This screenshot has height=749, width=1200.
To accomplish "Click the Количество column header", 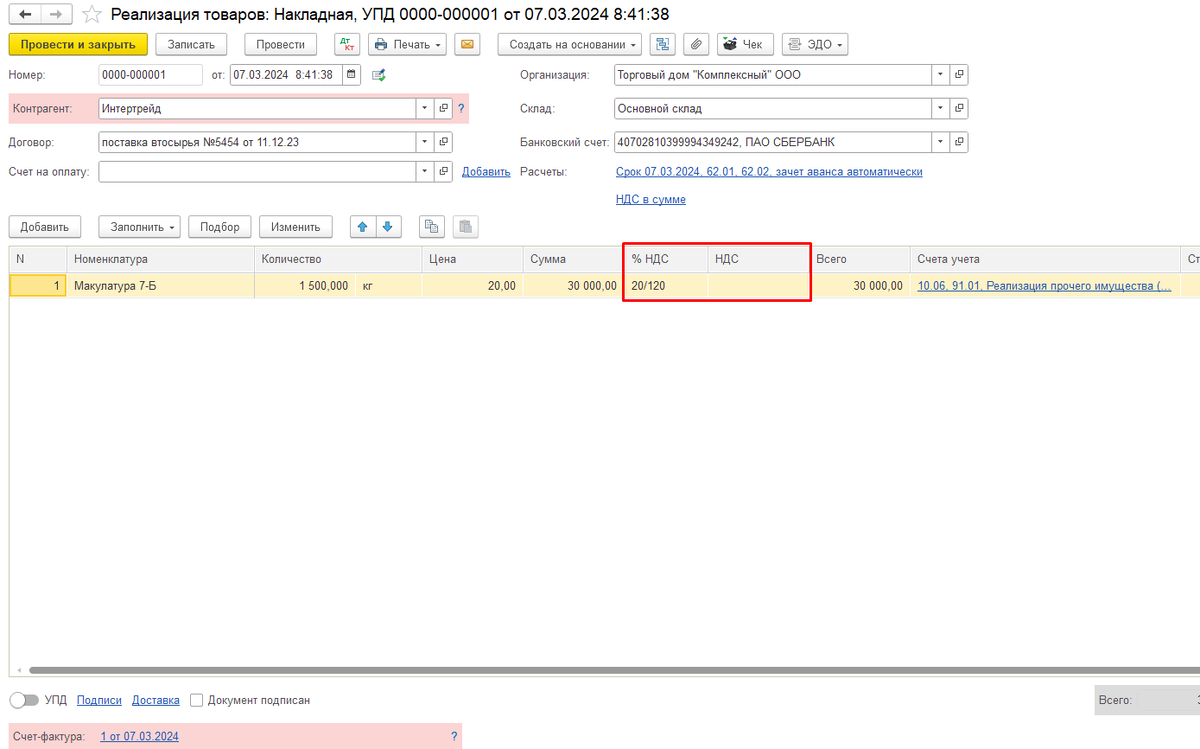I will click(338, 259).
